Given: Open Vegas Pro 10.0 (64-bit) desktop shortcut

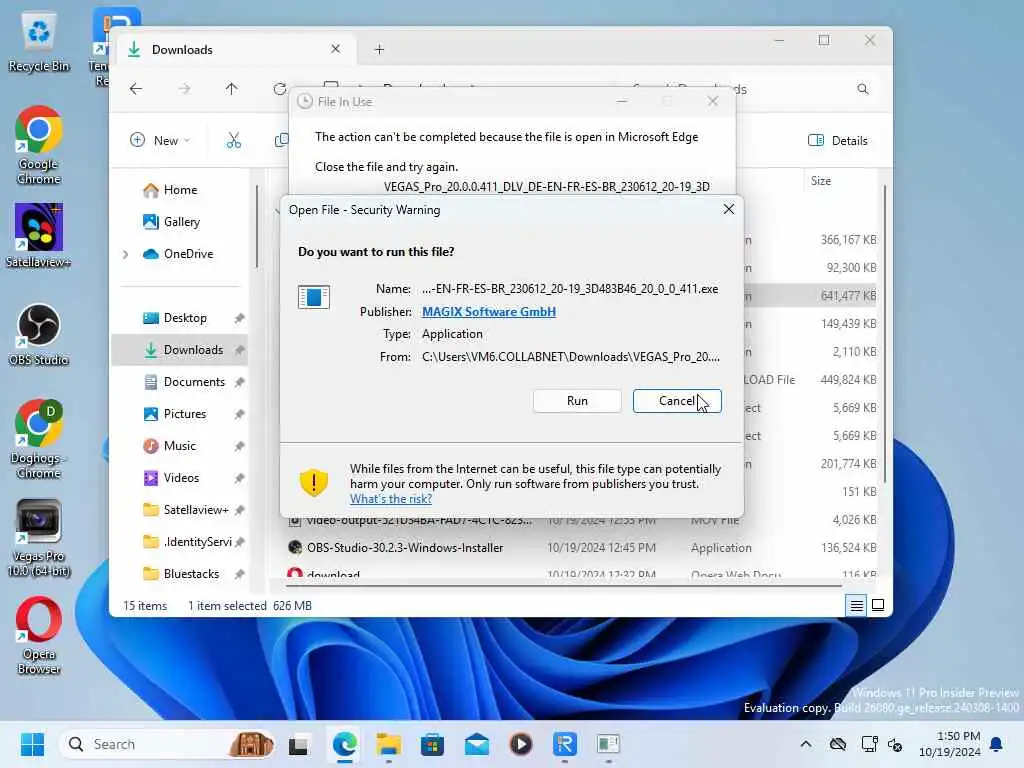Looking at the screenshot, I should click(x=39, y=538).
